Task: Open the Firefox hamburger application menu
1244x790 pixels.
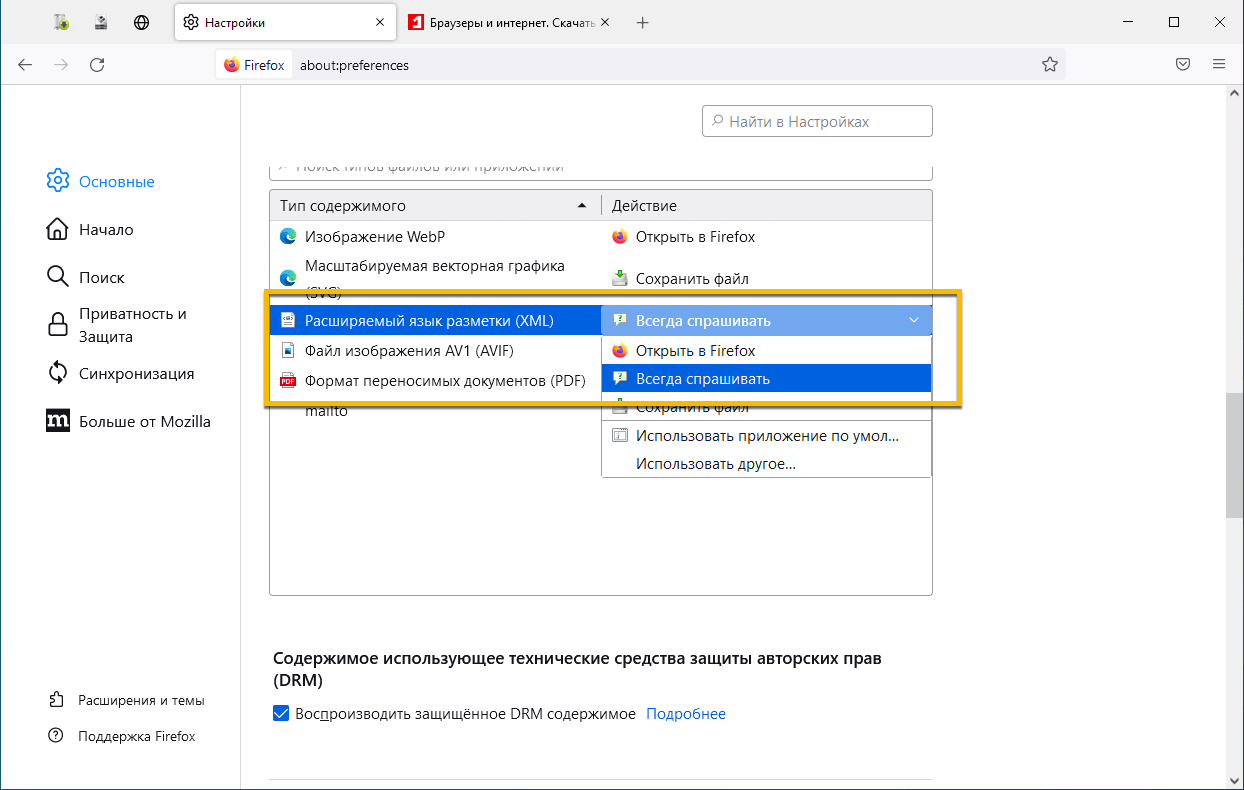Action: 1218,65
